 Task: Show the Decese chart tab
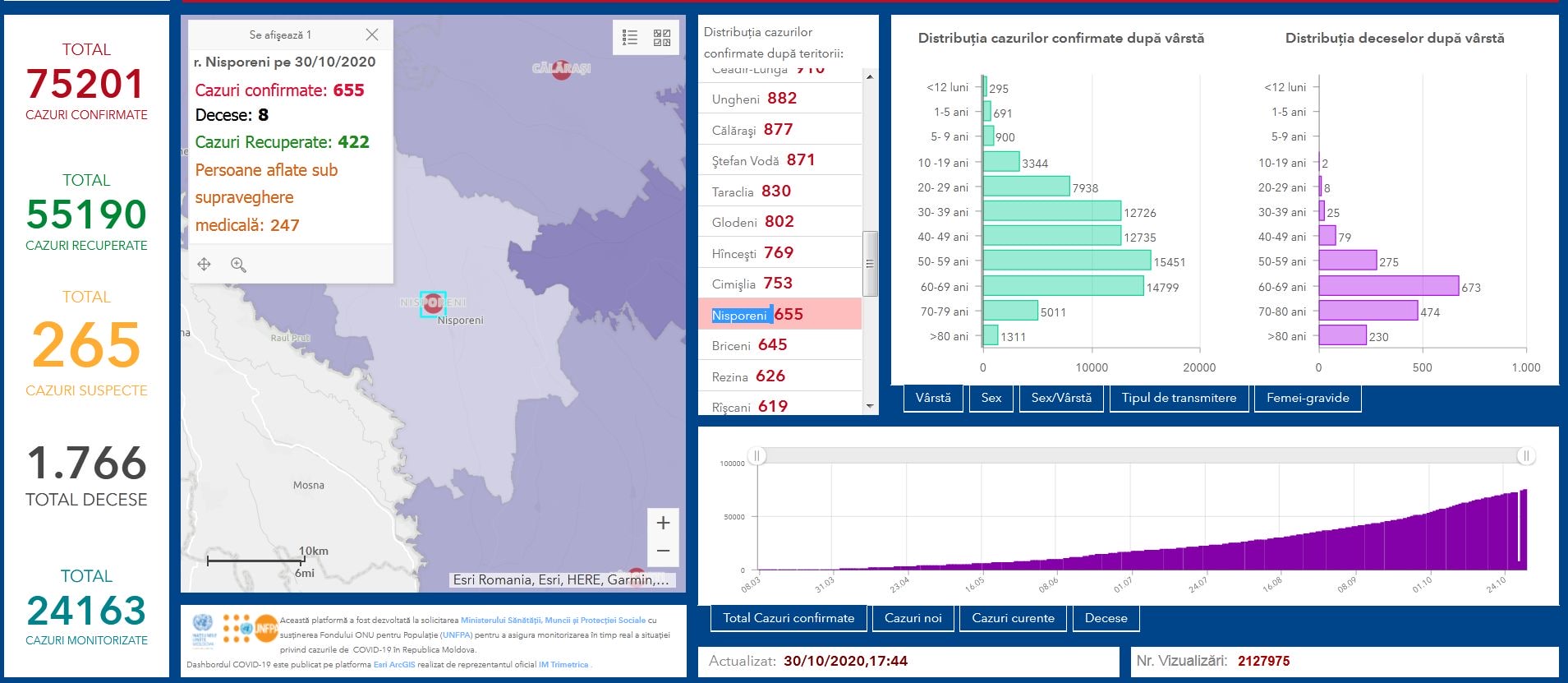[x=1106, y=618]
